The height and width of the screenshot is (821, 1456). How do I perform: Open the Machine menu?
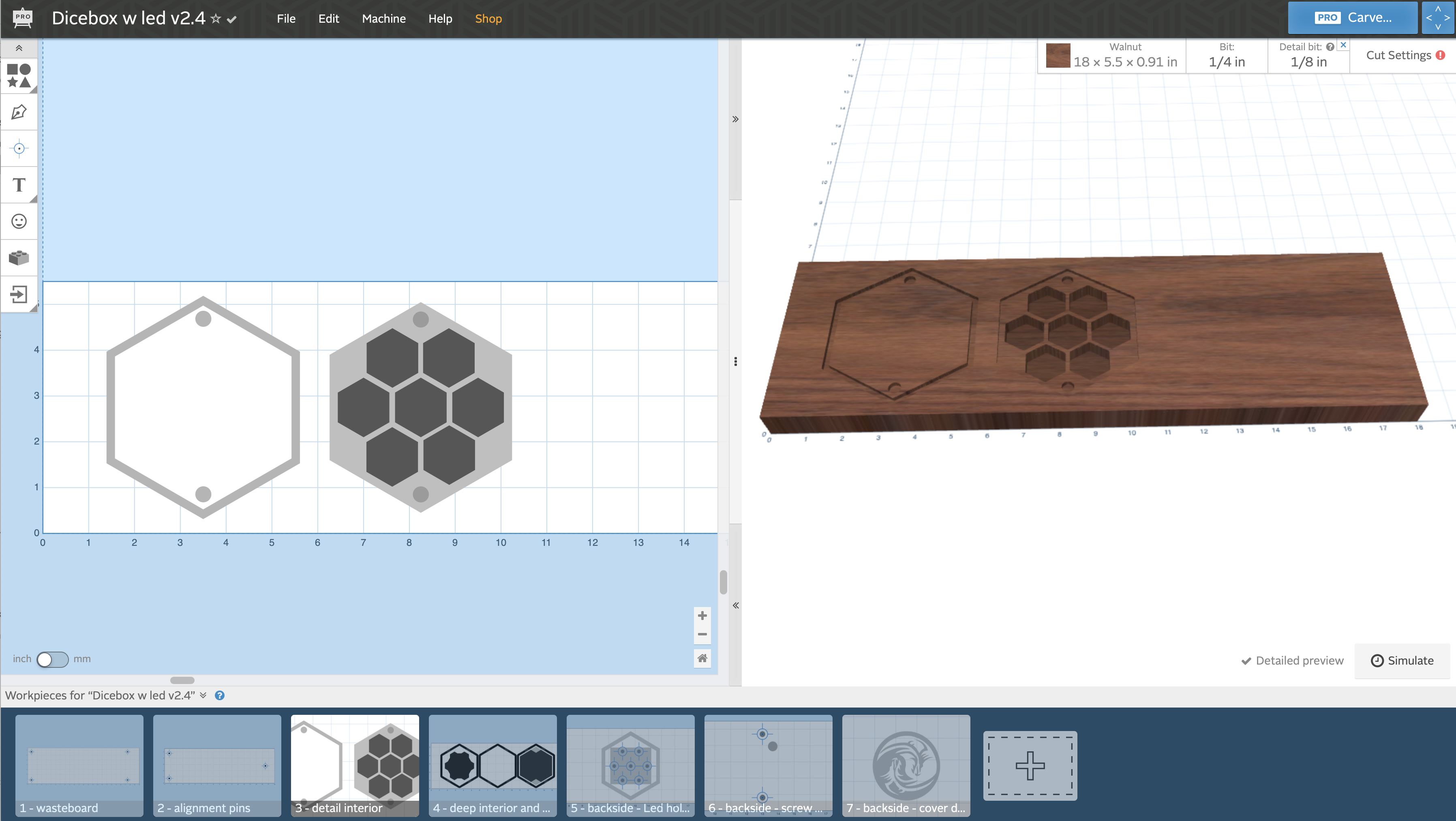(x=383, y=19)
